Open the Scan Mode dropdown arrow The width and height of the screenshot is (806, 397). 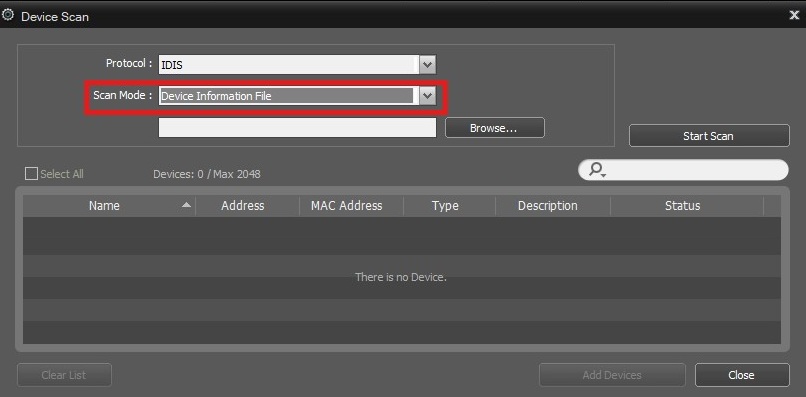click(428, 96)
